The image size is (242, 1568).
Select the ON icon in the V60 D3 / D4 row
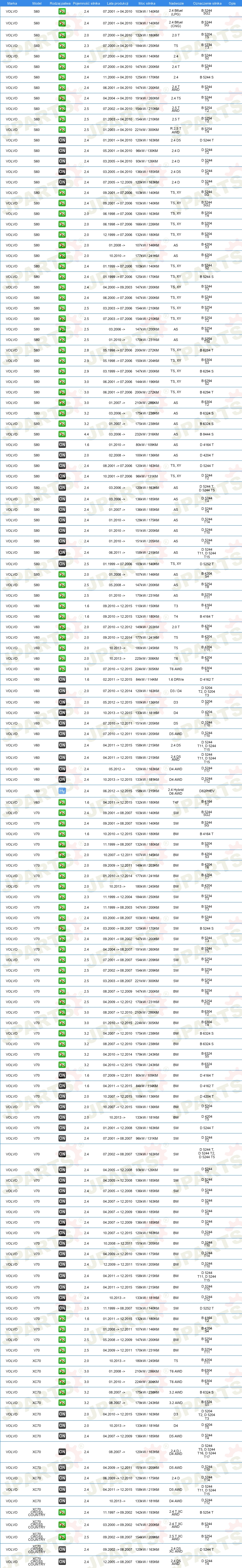coord(62,691)
